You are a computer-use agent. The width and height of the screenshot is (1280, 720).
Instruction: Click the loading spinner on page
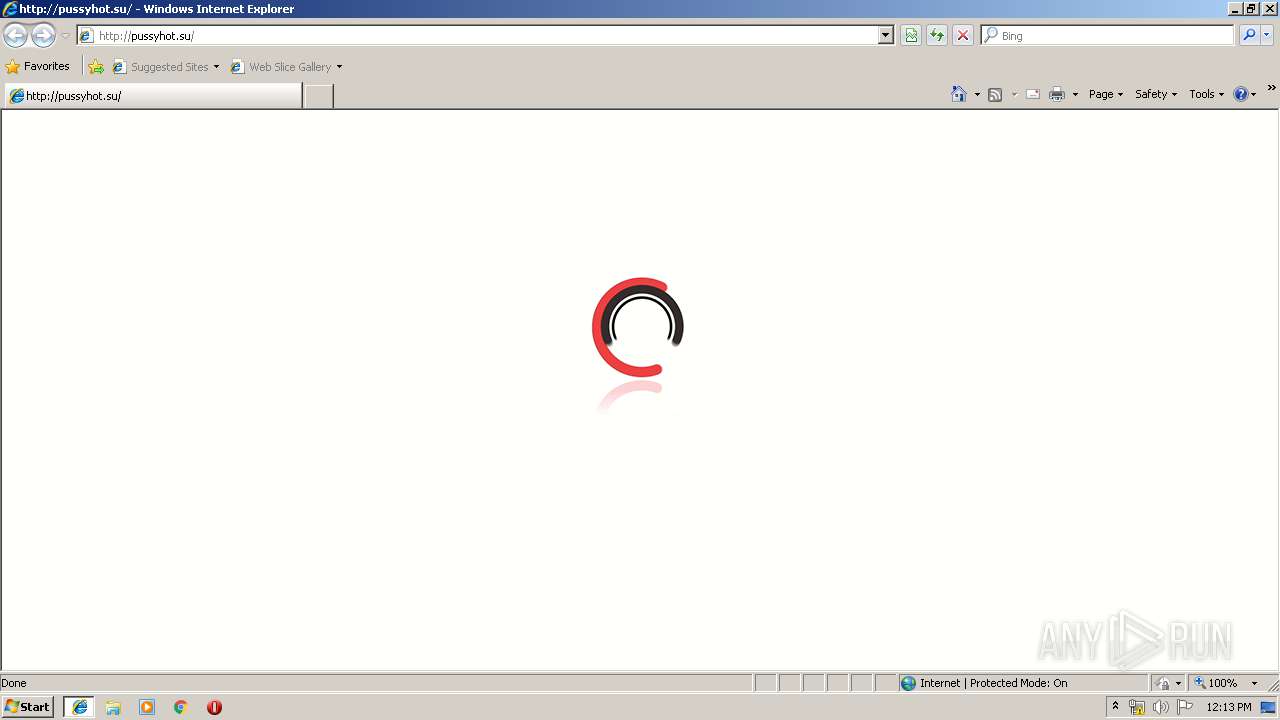[x=638, y=327]
